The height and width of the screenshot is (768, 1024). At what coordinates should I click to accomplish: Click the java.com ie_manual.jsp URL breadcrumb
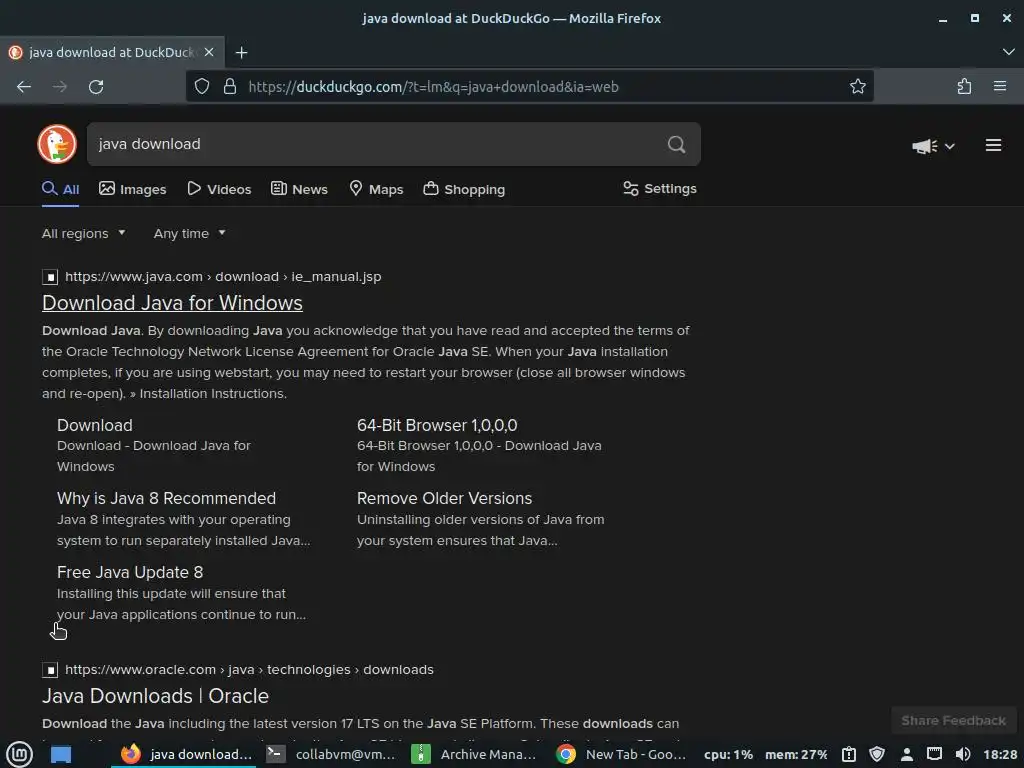pos(223,277)
